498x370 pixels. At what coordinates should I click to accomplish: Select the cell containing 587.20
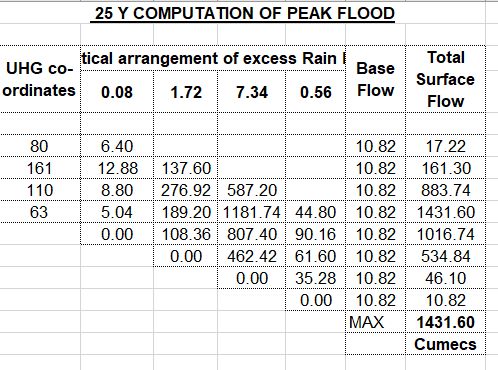point(252,190)
